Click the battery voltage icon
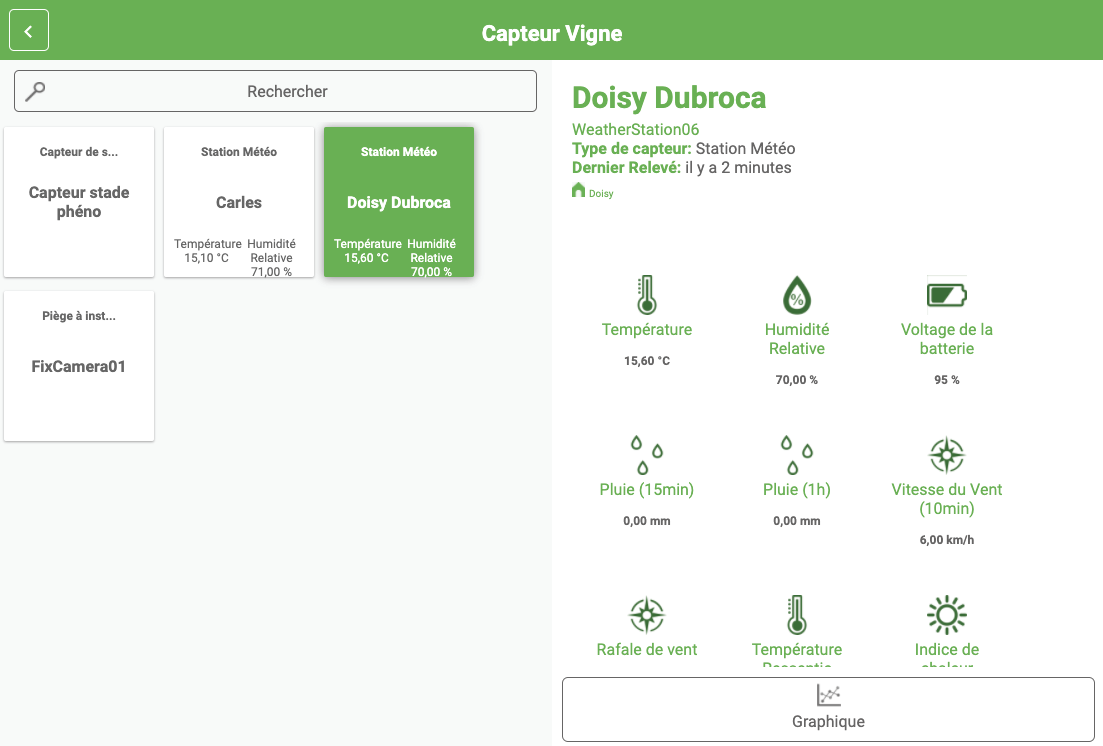Image resolution: width=1103 pixels, height=746 pixels. click(x=946, y=294)
